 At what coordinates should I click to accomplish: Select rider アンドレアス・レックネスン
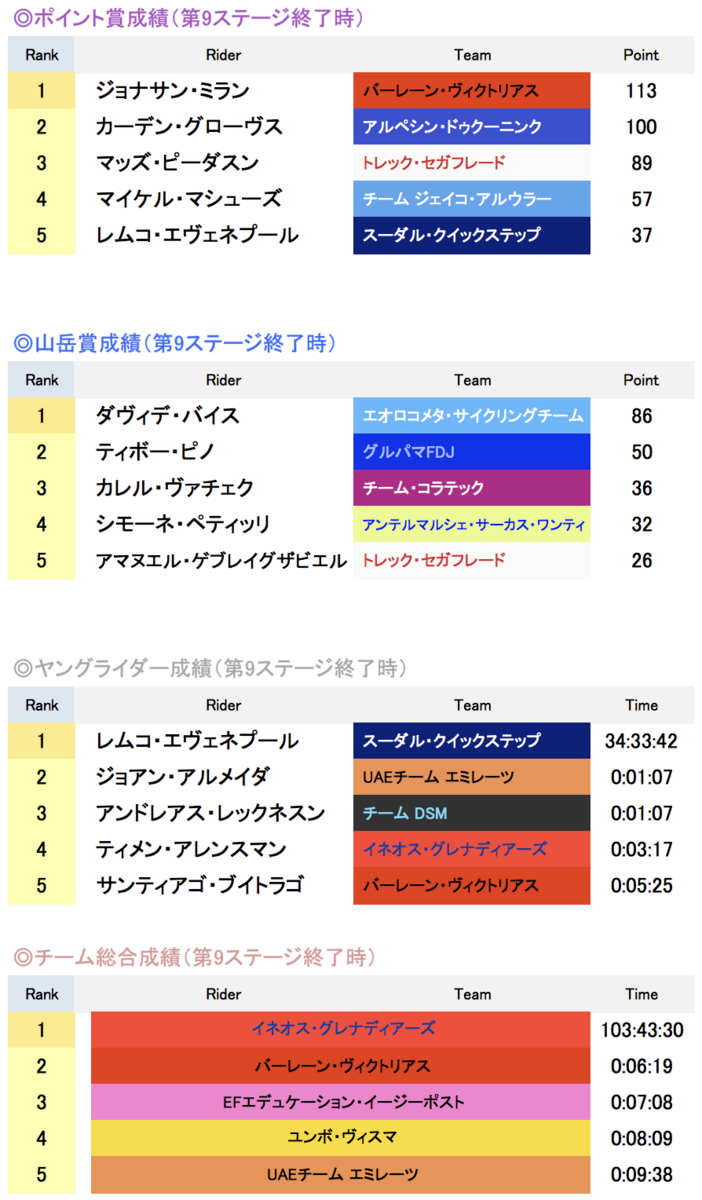(210, 813)
